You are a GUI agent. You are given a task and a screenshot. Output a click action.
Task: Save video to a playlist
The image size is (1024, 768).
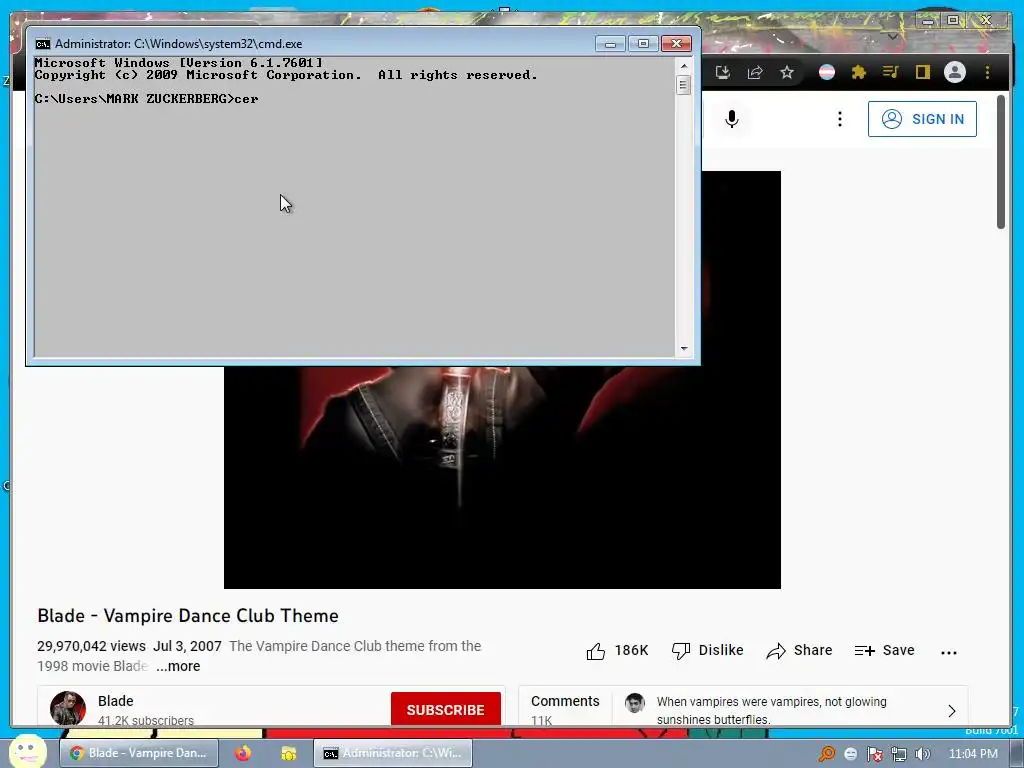point(884,650)
